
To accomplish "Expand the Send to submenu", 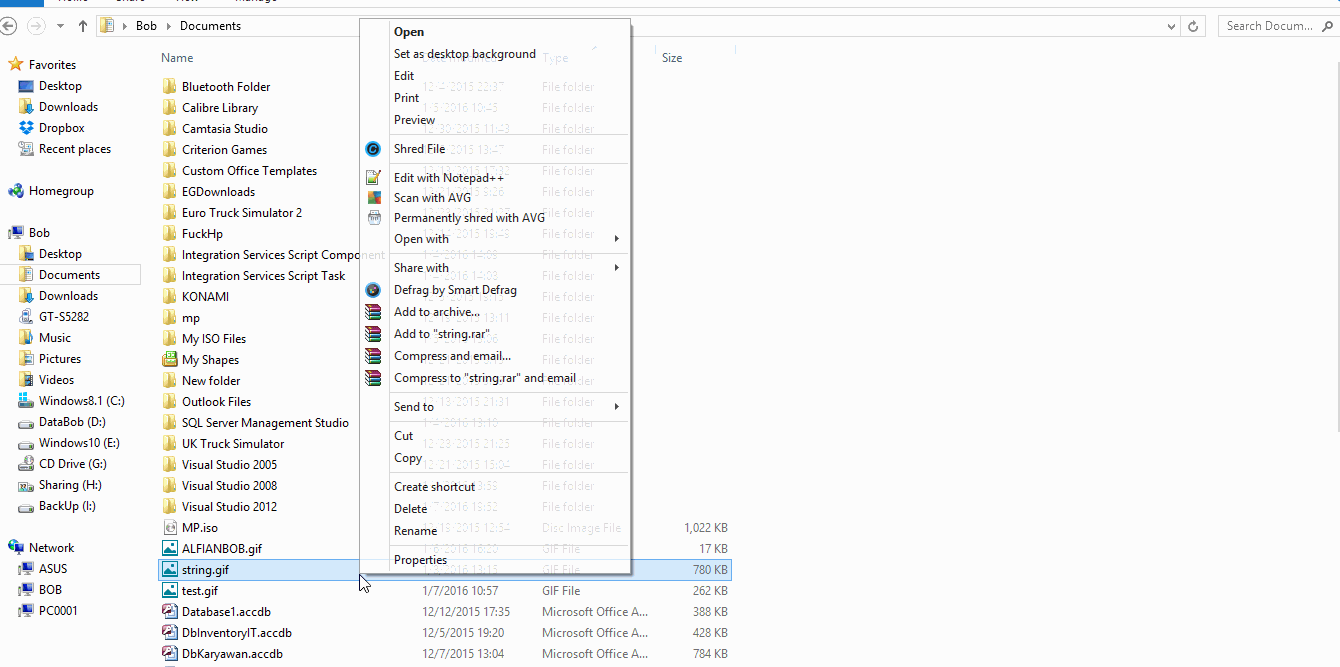I will [413, 406].
